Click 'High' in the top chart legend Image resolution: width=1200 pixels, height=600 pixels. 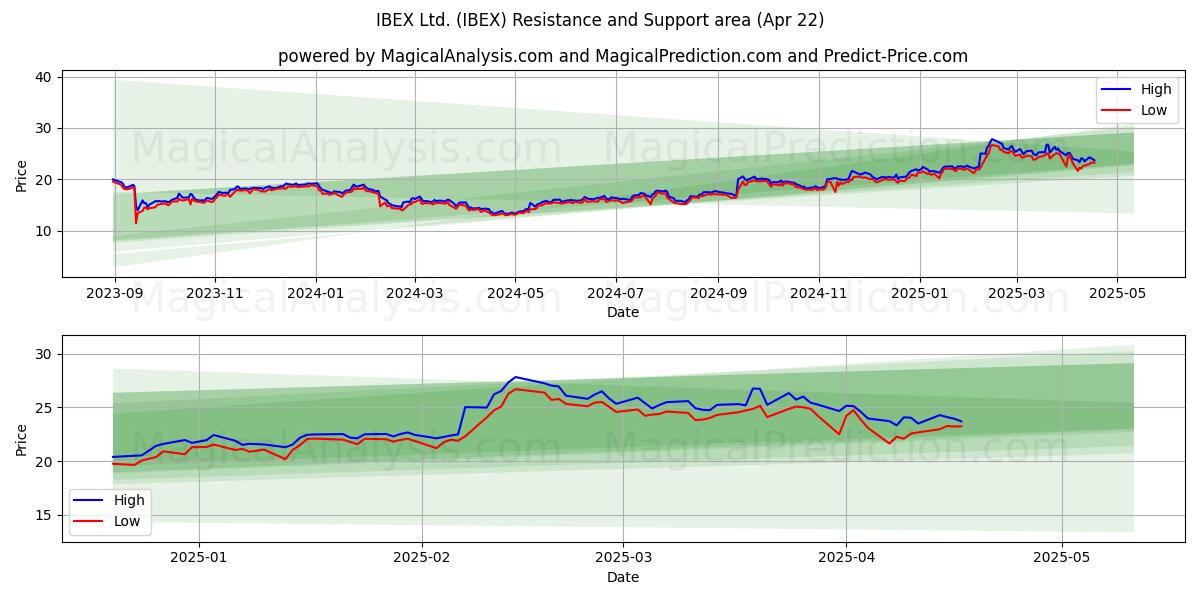point(1155,89)
